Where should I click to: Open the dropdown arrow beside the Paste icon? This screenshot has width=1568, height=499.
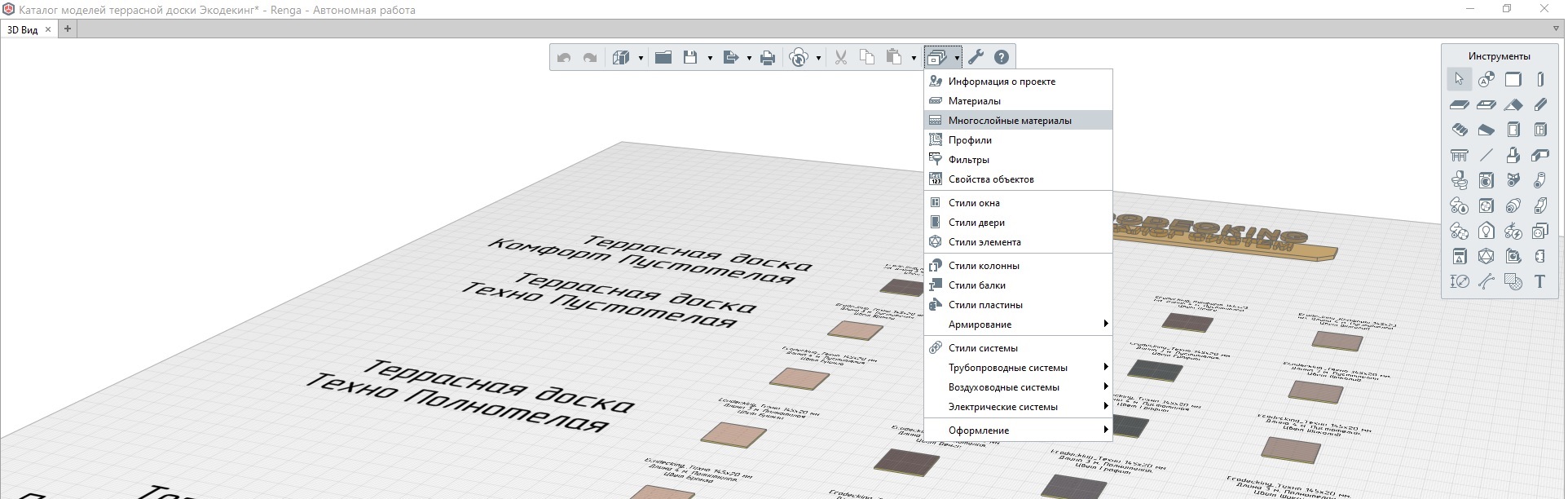pos(914,58)
